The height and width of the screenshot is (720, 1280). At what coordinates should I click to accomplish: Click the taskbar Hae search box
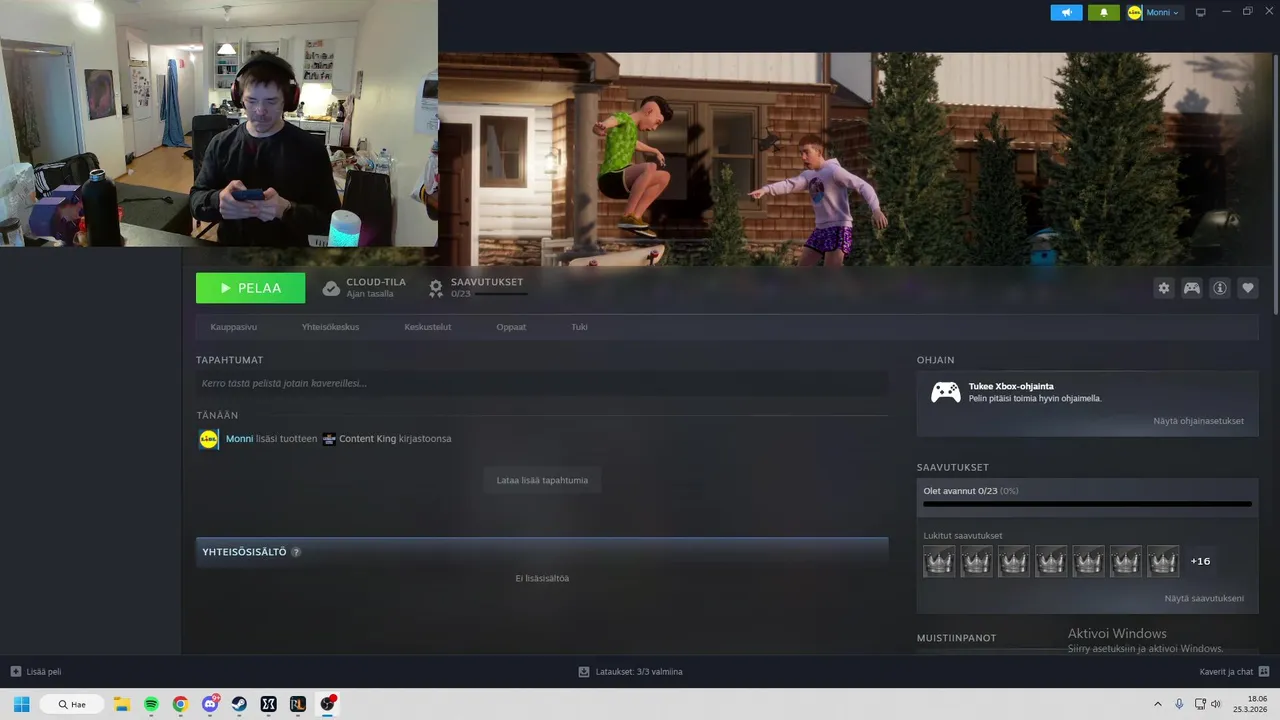pyautogui.click(x=72, y=704)
